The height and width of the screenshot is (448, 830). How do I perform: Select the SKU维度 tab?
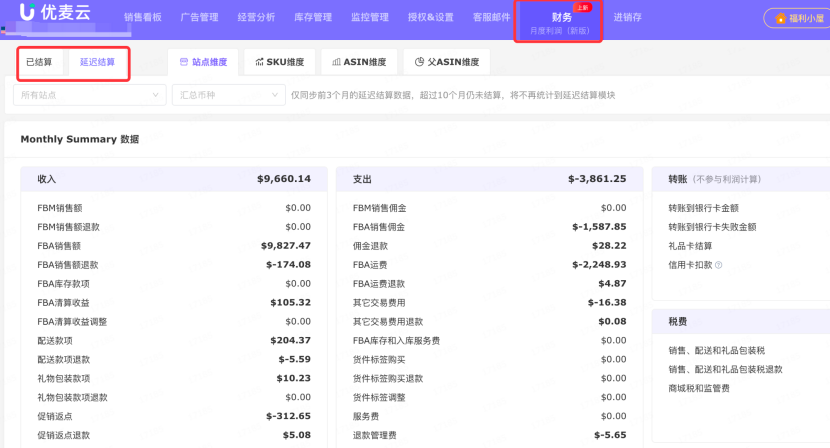point(280,62)
